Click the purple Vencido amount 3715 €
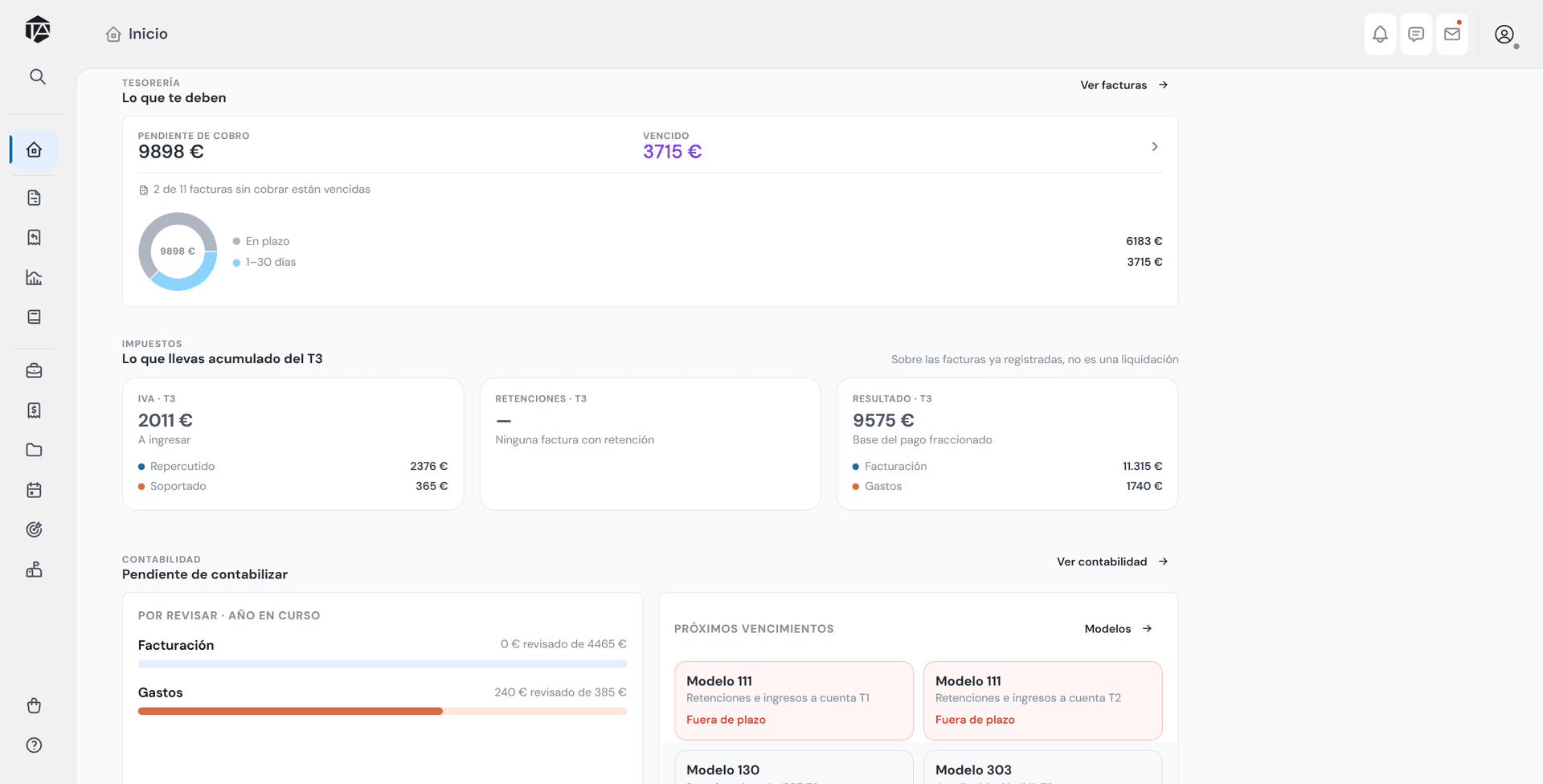The height and width of the screenshot is (784, 1543). (x=673, y=152)
